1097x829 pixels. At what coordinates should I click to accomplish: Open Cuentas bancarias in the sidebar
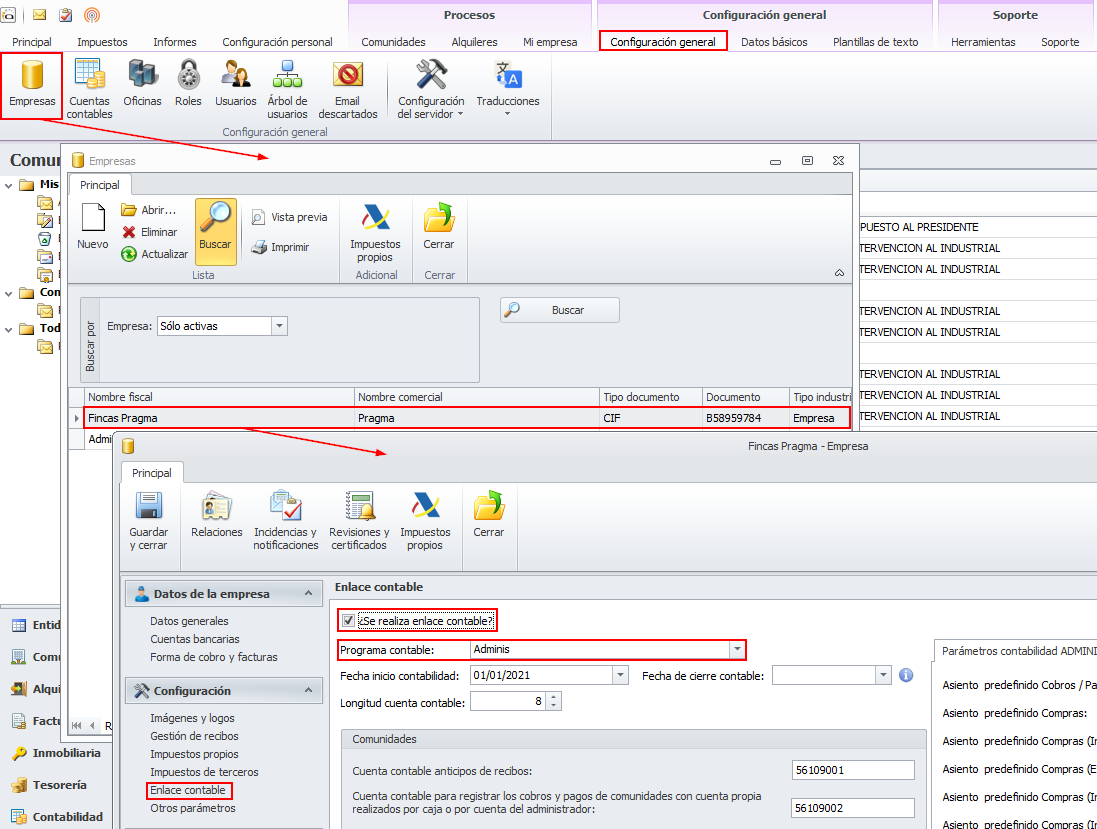click(194, 639)
